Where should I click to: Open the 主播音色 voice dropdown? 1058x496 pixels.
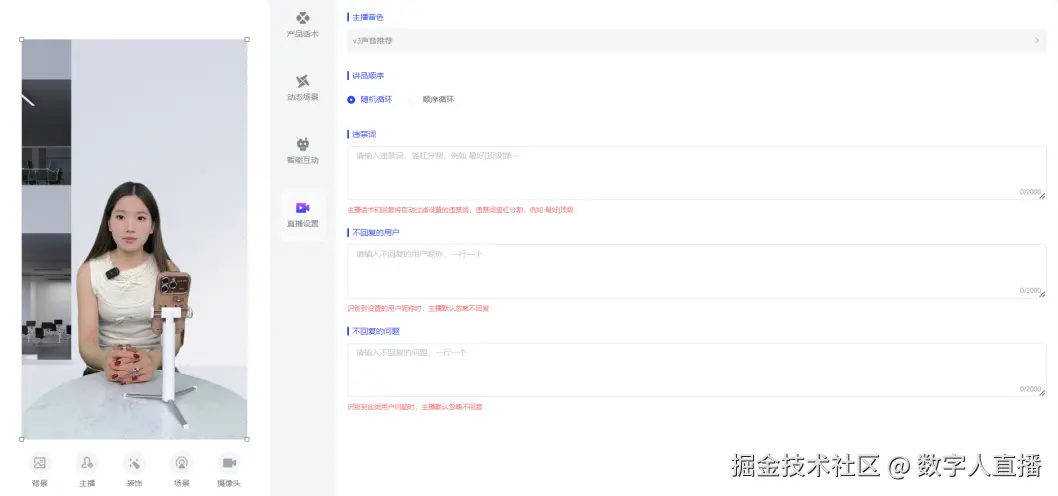[x=696, y=40]
